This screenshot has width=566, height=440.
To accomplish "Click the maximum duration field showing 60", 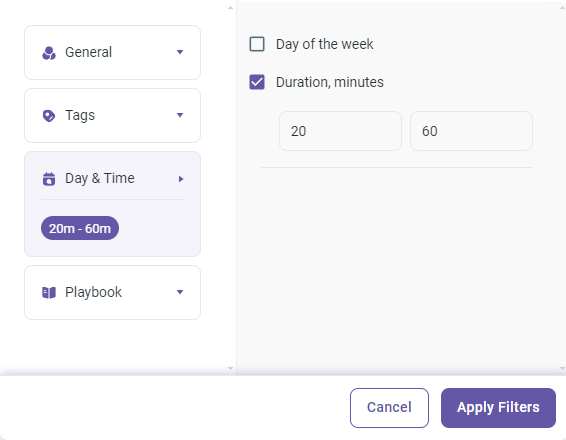I will click(471, 131).
